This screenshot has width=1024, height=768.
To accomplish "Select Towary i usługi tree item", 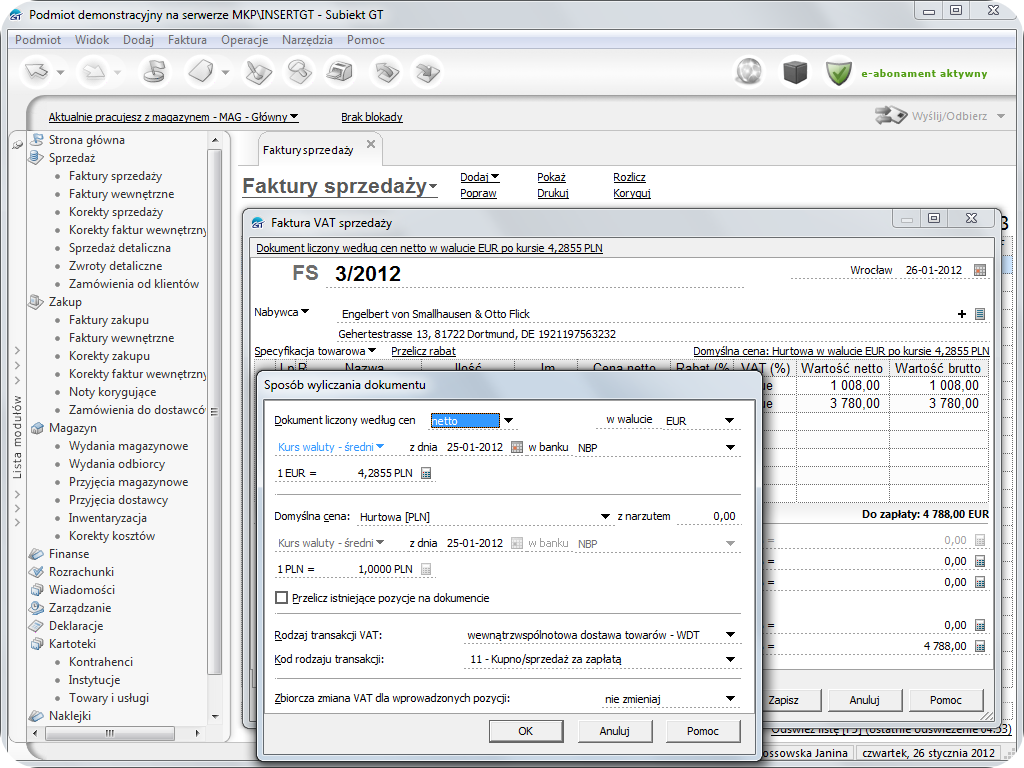I will [109, 698].
